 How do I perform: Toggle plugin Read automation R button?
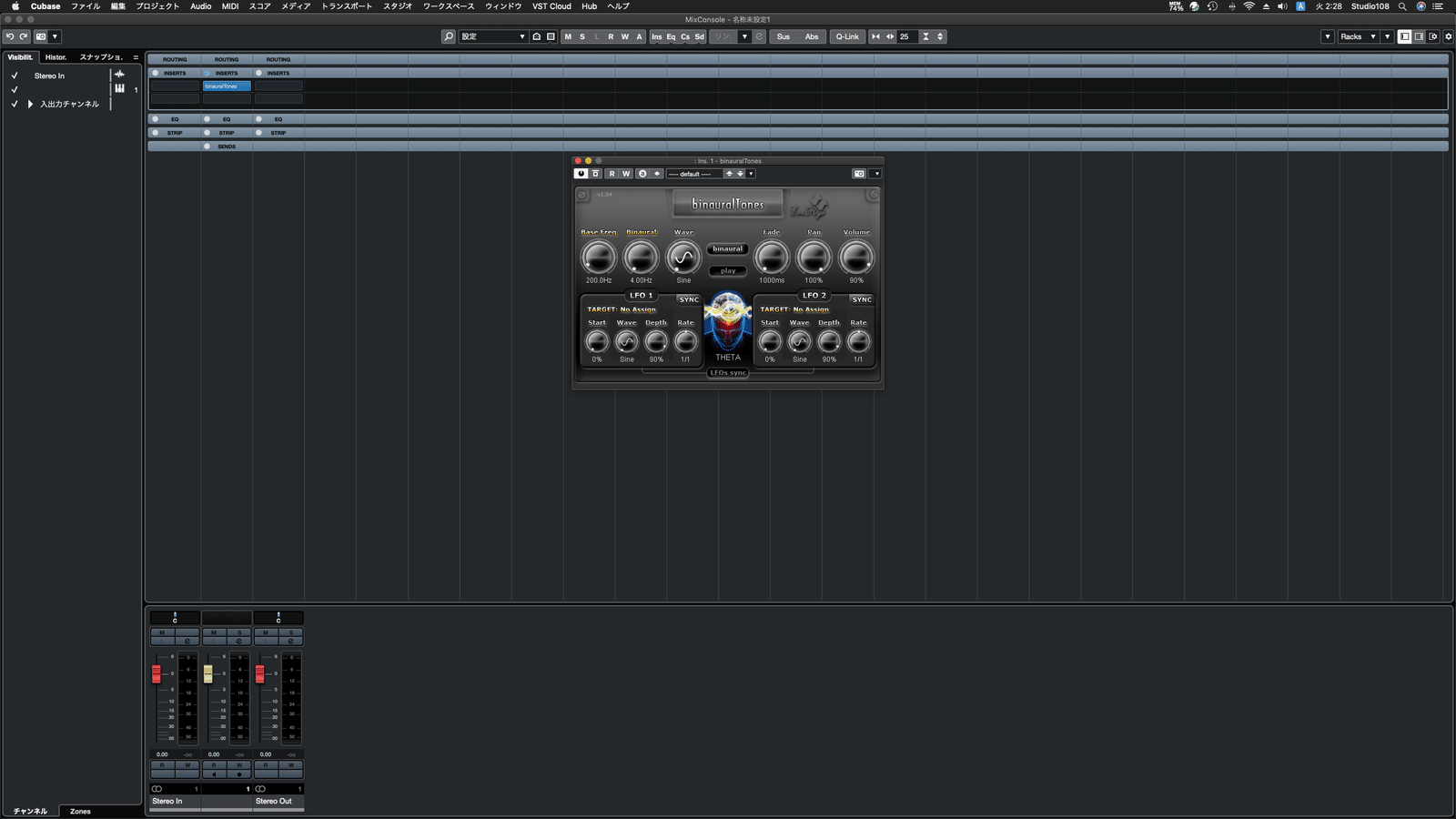click(x=612, y=174)
